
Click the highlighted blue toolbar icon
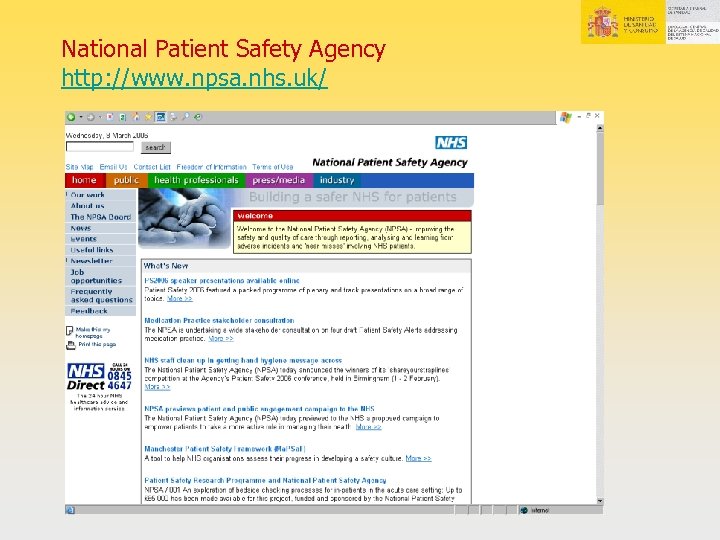161,117
